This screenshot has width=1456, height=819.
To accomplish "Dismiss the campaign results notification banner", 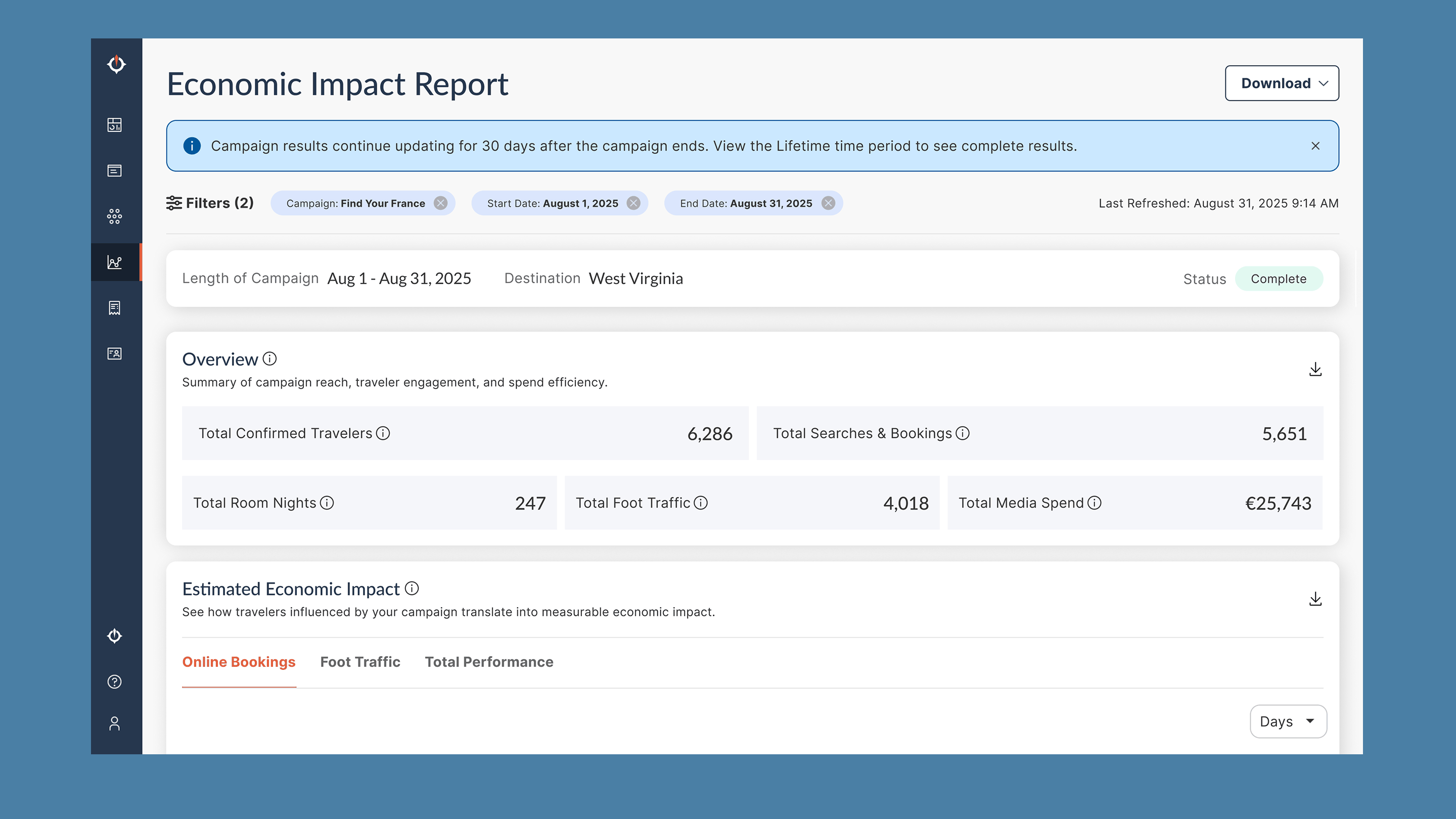I will click(x=1316, y=146).
